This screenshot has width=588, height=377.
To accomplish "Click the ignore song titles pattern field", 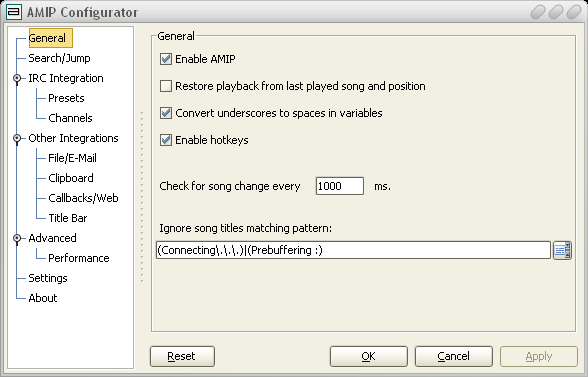I will click(x=353, y=250).
